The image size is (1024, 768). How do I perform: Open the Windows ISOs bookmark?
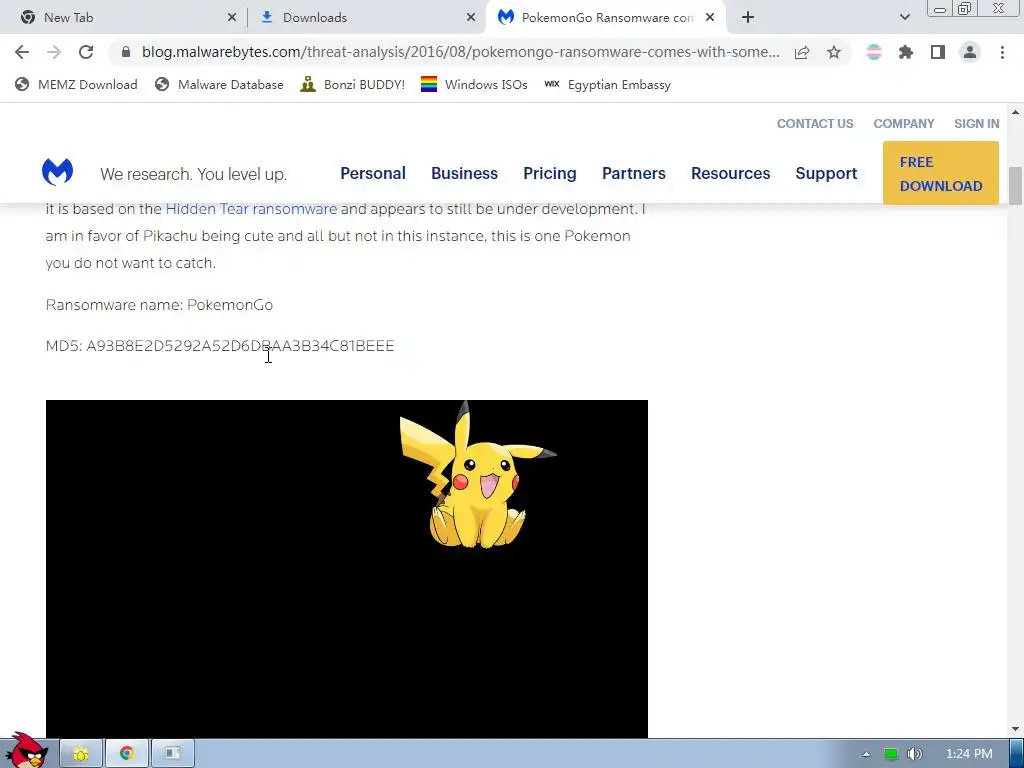tap(474, 85)
